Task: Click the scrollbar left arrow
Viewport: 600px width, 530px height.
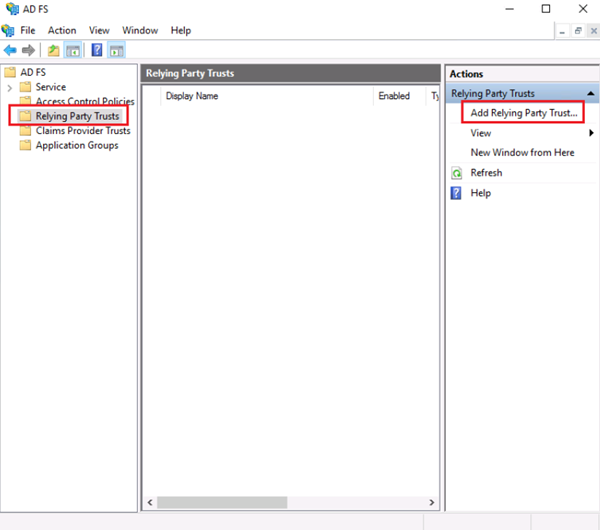Action: [150, 502]
